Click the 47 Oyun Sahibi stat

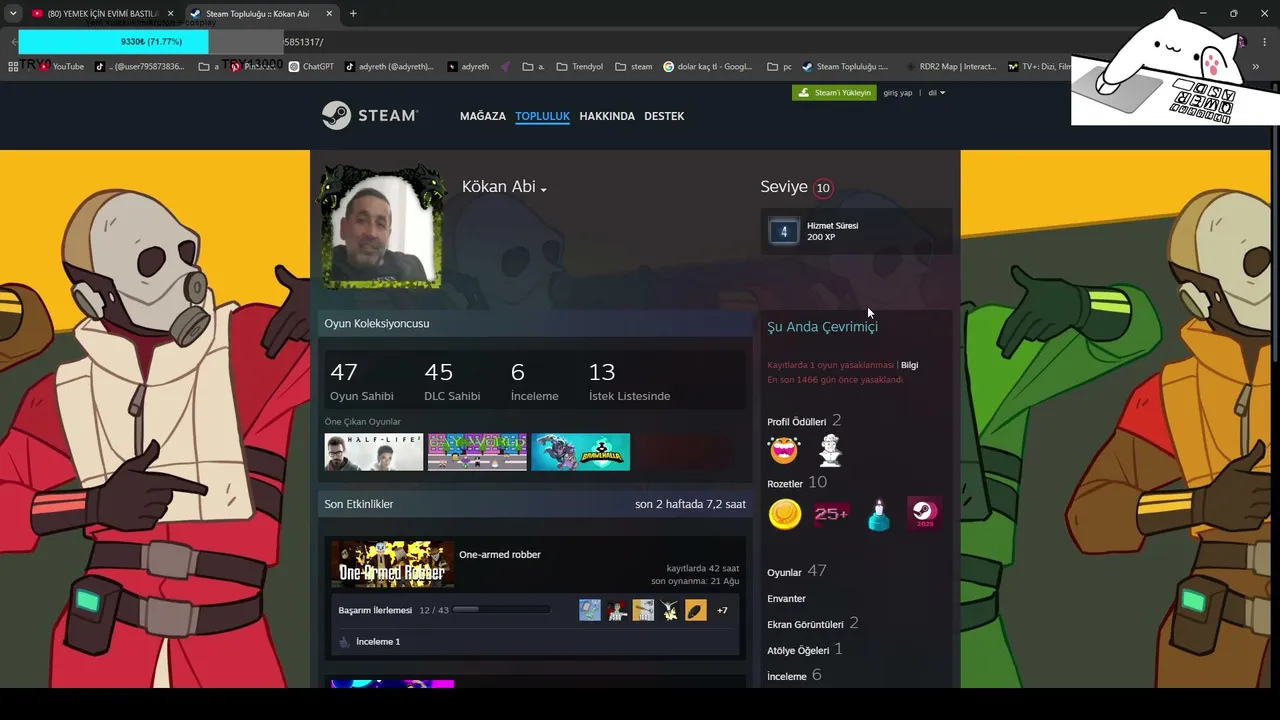point(362,381)
